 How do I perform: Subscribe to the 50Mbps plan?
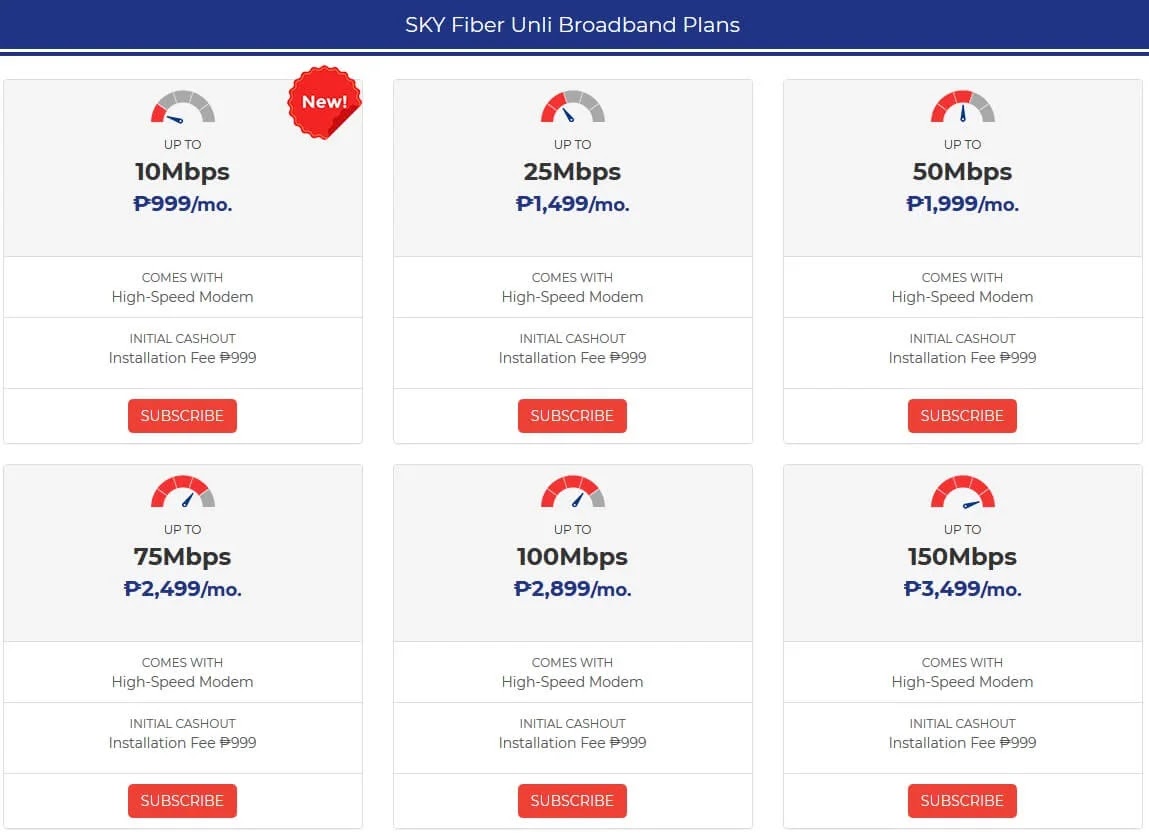point(962,415)
